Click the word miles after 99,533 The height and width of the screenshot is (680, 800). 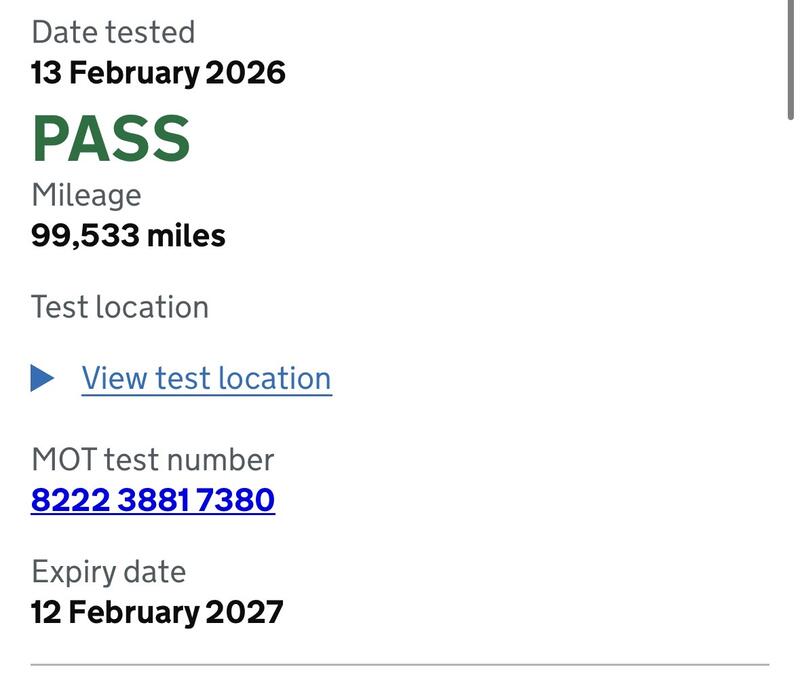tap(186, 236)
